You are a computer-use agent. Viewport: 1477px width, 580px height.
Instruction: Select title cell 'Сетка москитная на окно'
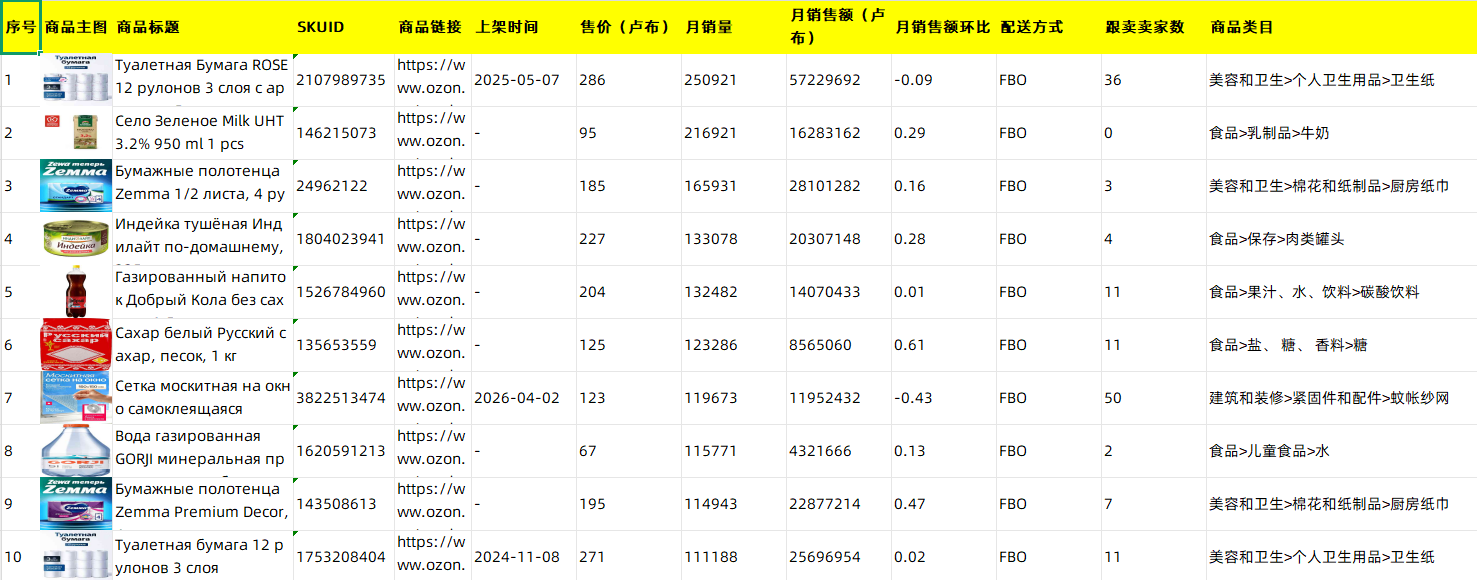pos(203,398)
